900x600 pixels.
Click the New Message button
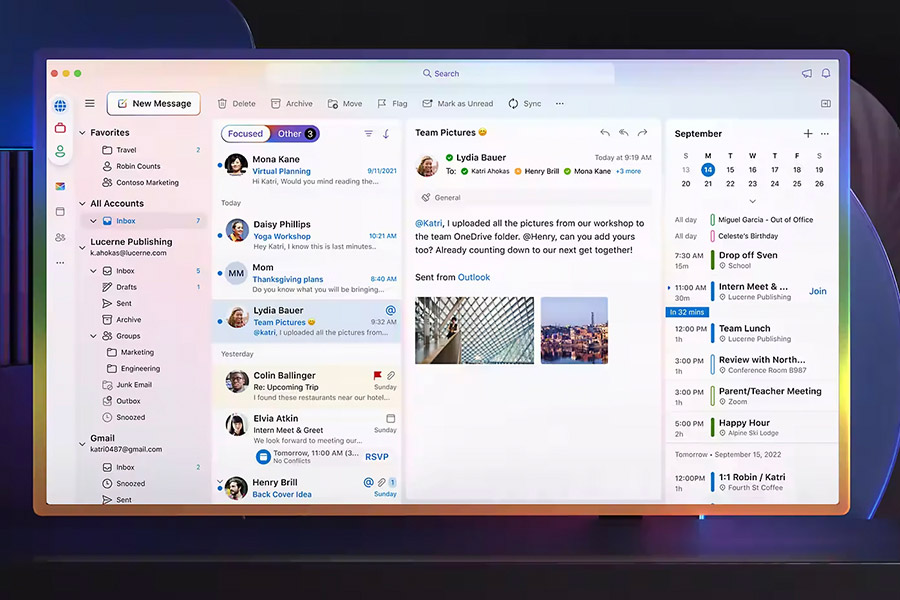(x=154, y=104)
